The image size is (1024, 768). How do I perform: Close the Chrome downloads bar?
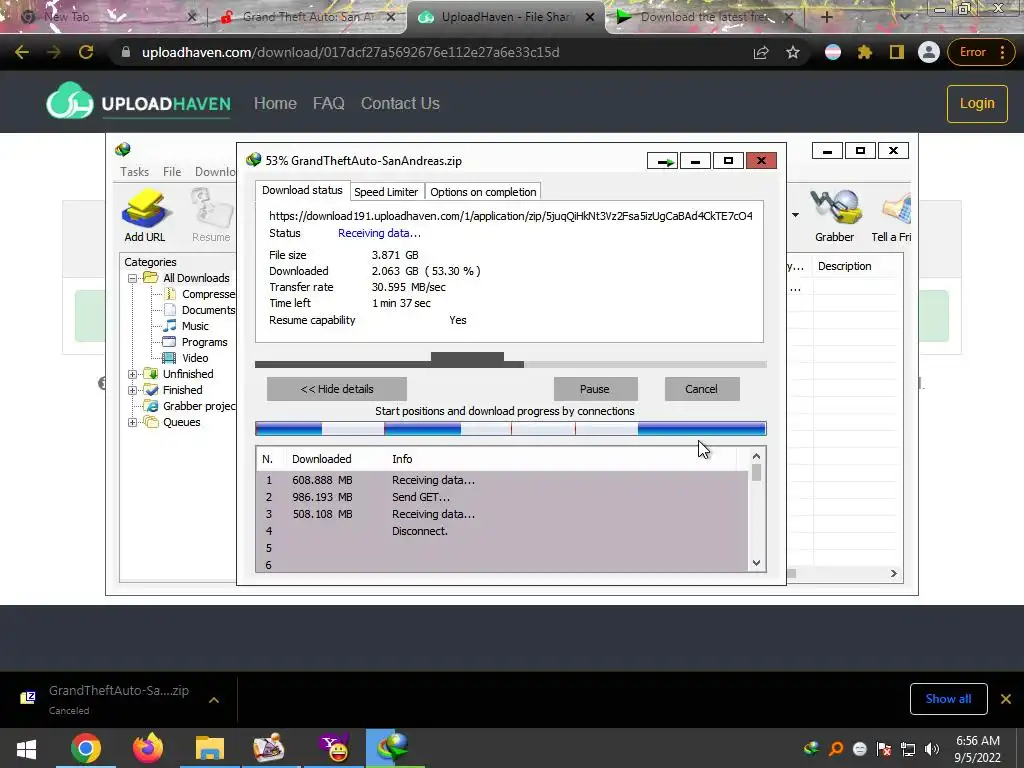(x=1006, y=699)
